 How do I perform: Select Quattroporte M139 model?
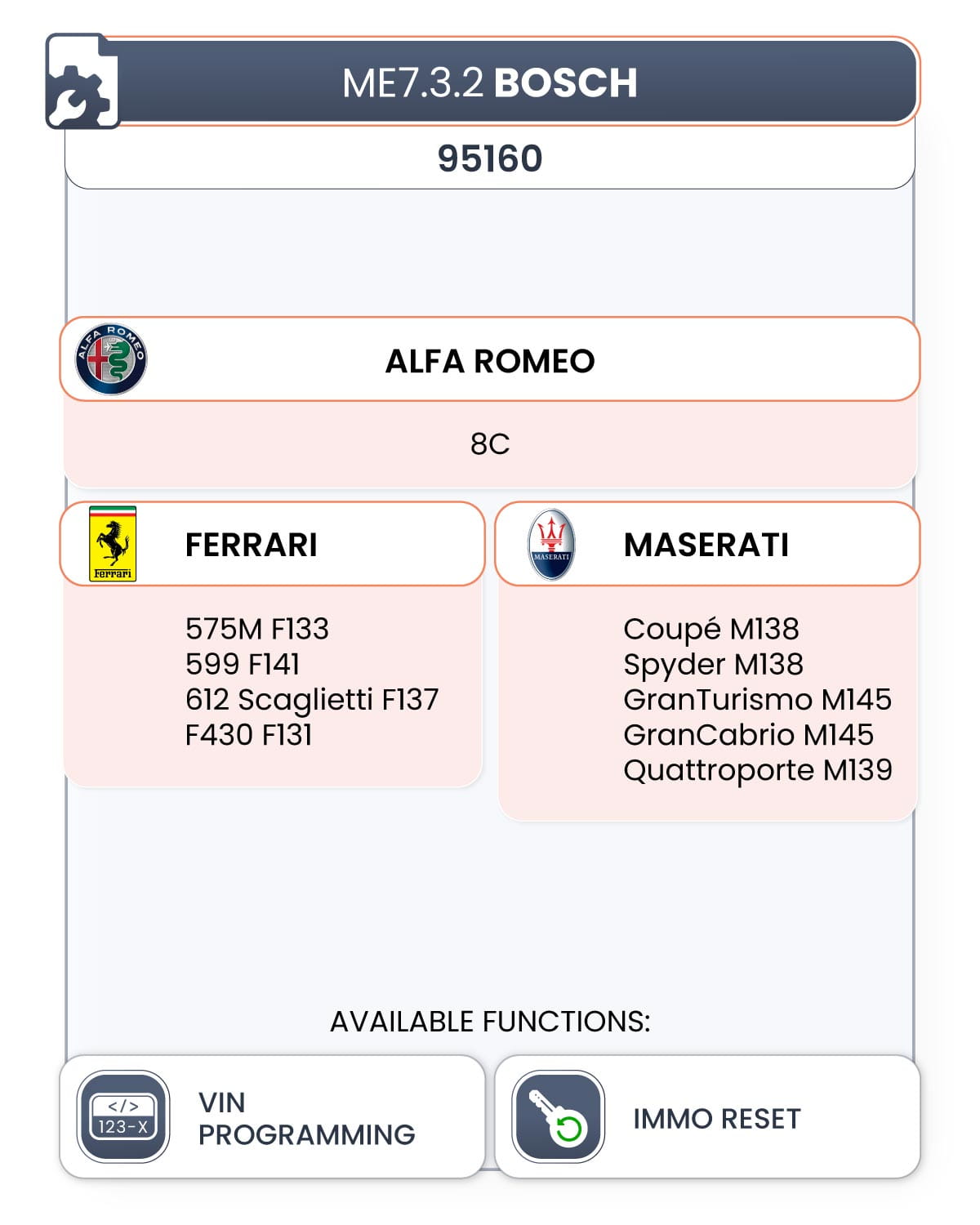[758, 770]
